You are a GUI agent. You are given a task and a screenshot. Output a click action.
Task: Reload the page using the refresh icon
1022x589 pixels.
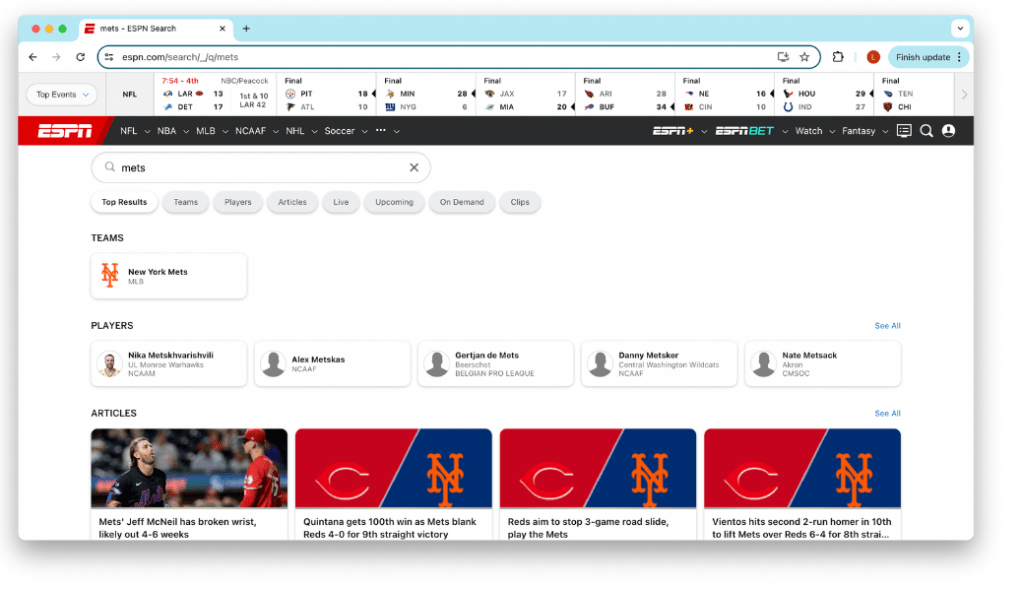pos(80,57)
